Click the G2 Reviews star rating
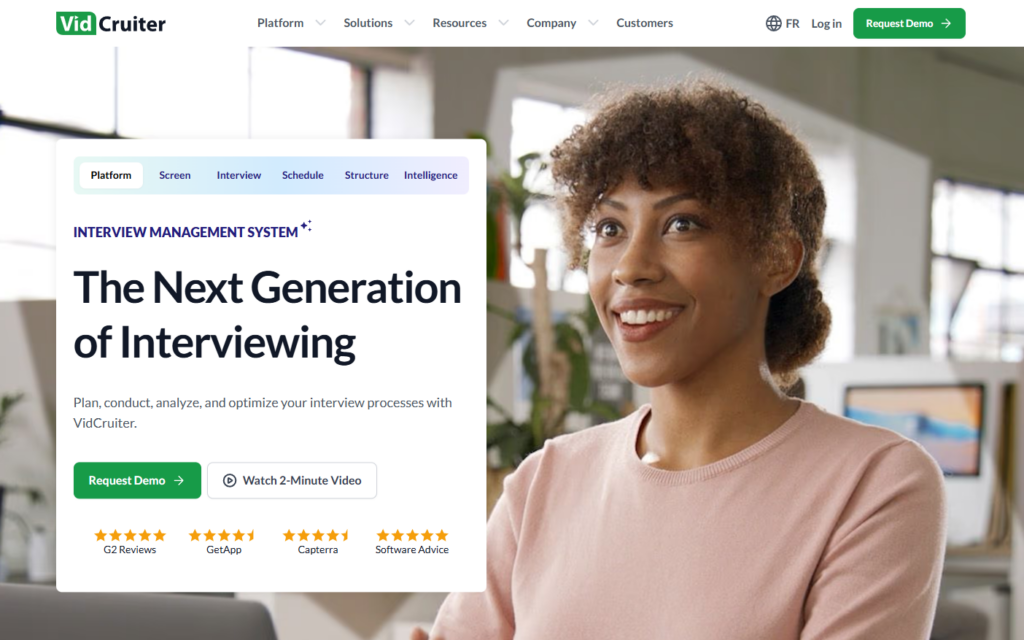 pos(130,536)
